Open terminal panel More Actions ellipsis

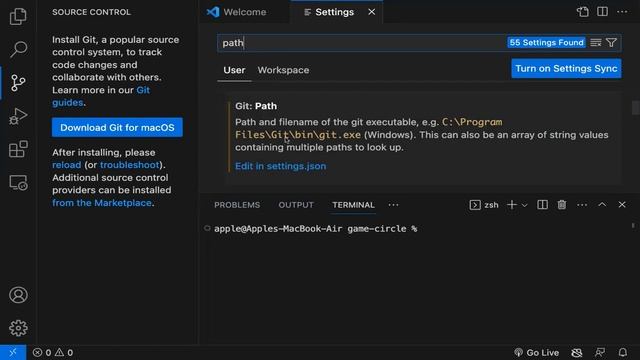point(582,205)
